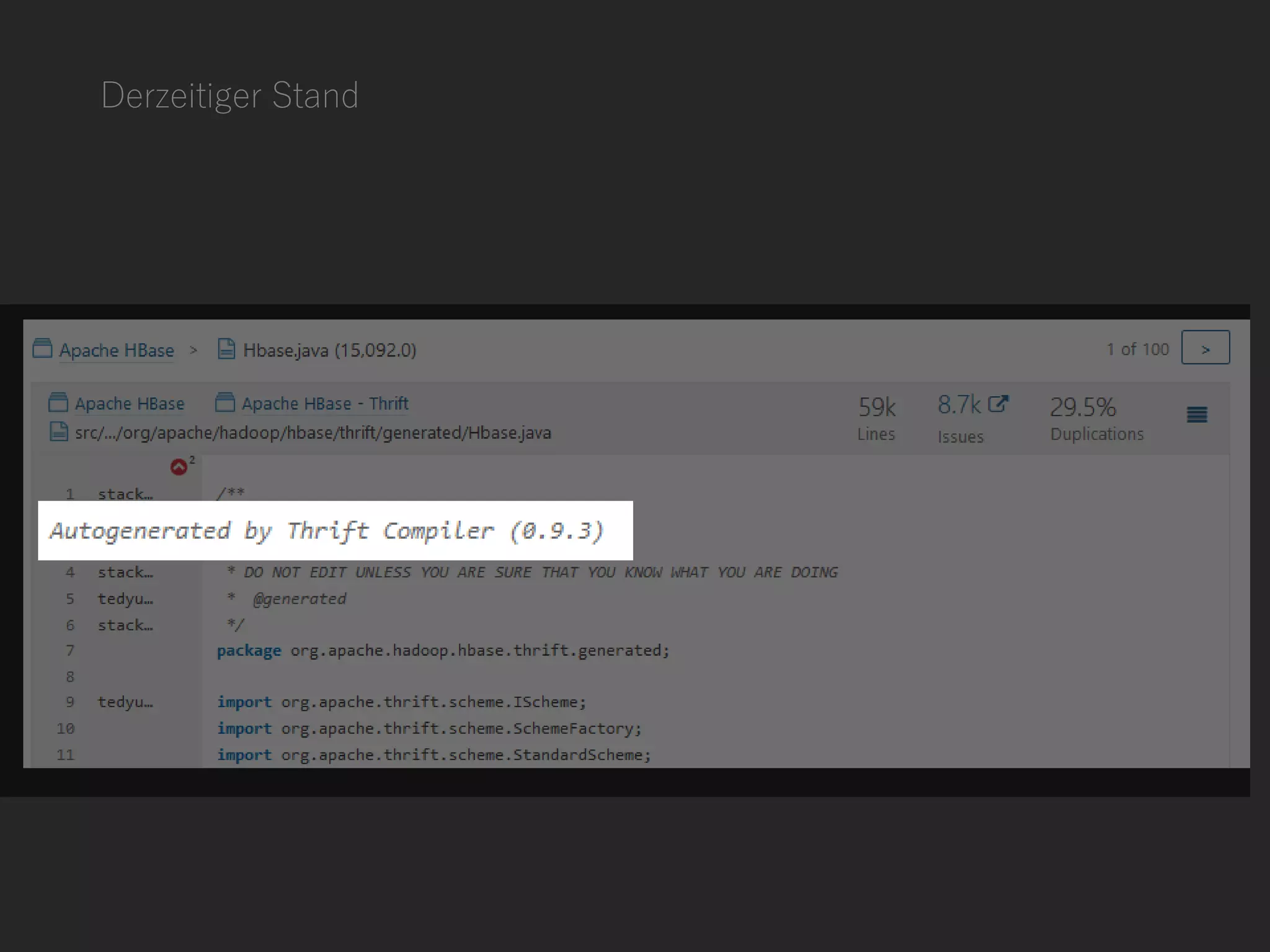This screenshot has height=952, width=1270.
Task: Click the highlighted Autogenerated by Thrift Compiler text
Action: [327, 531]
